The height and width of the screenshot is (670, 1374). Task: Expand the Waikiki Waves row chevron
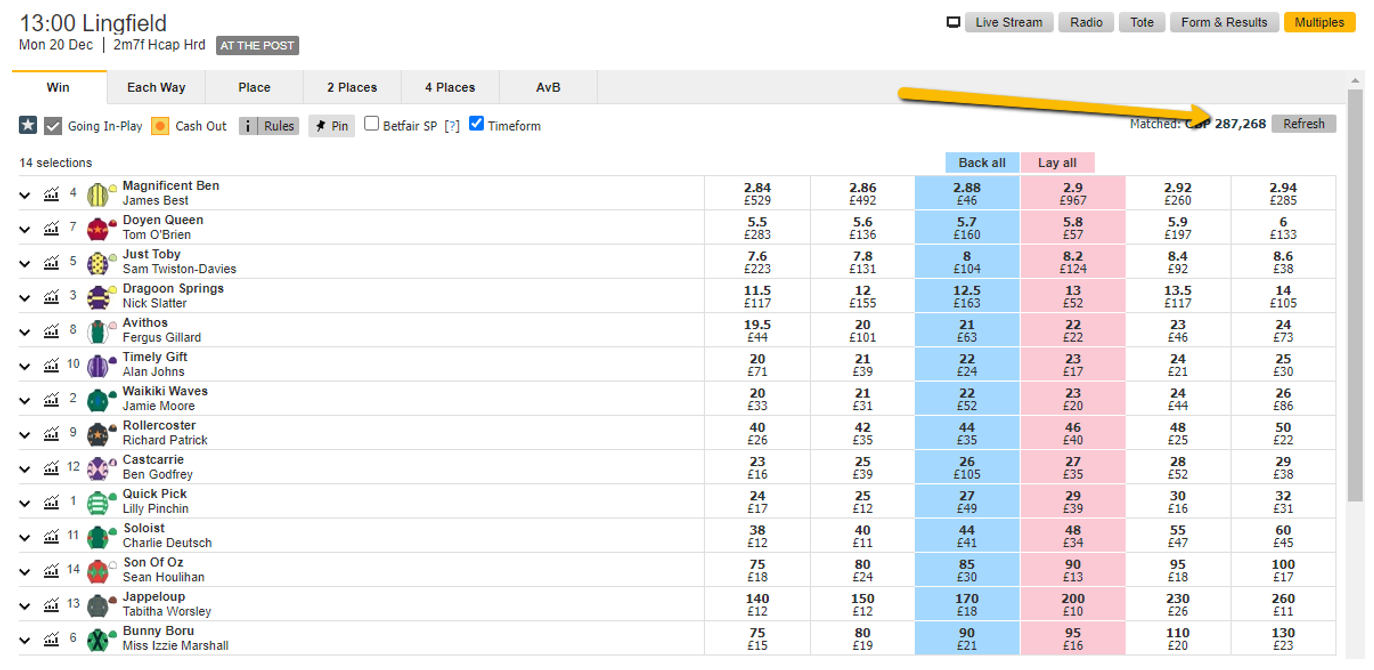[25, 400]
